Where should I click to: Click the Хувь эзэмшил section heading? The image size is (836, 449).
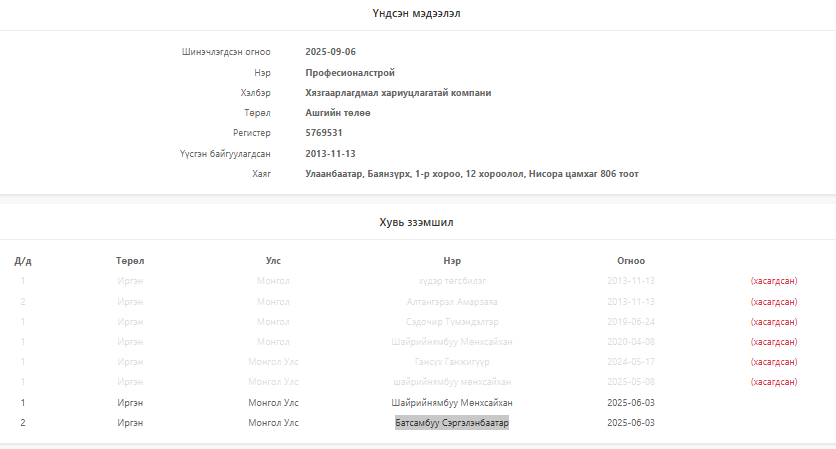tap(417, 221)
